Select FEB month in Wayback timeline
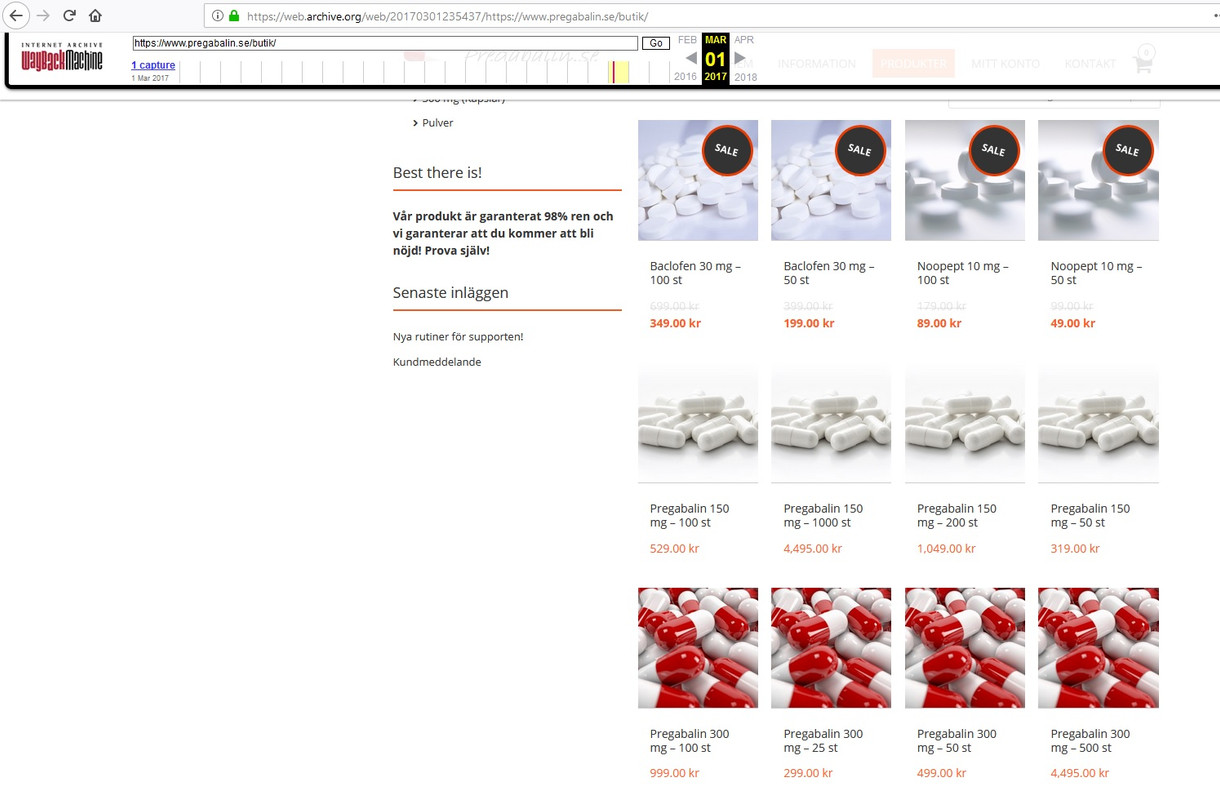The image size is (1220, 800). click(x=687, y=40)
